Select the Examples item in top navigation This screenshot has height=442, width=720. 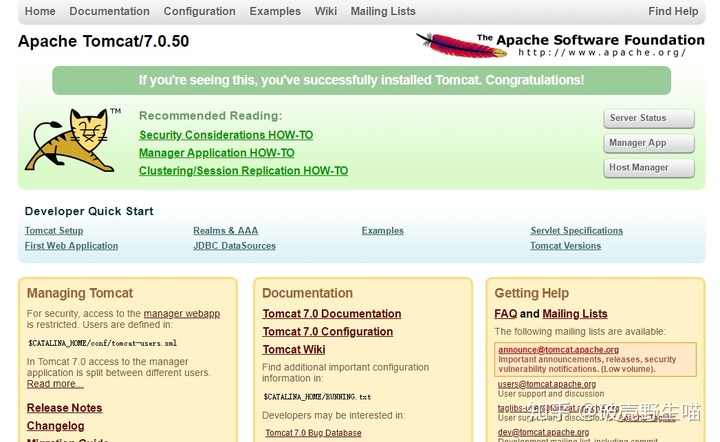pos(275,11)
